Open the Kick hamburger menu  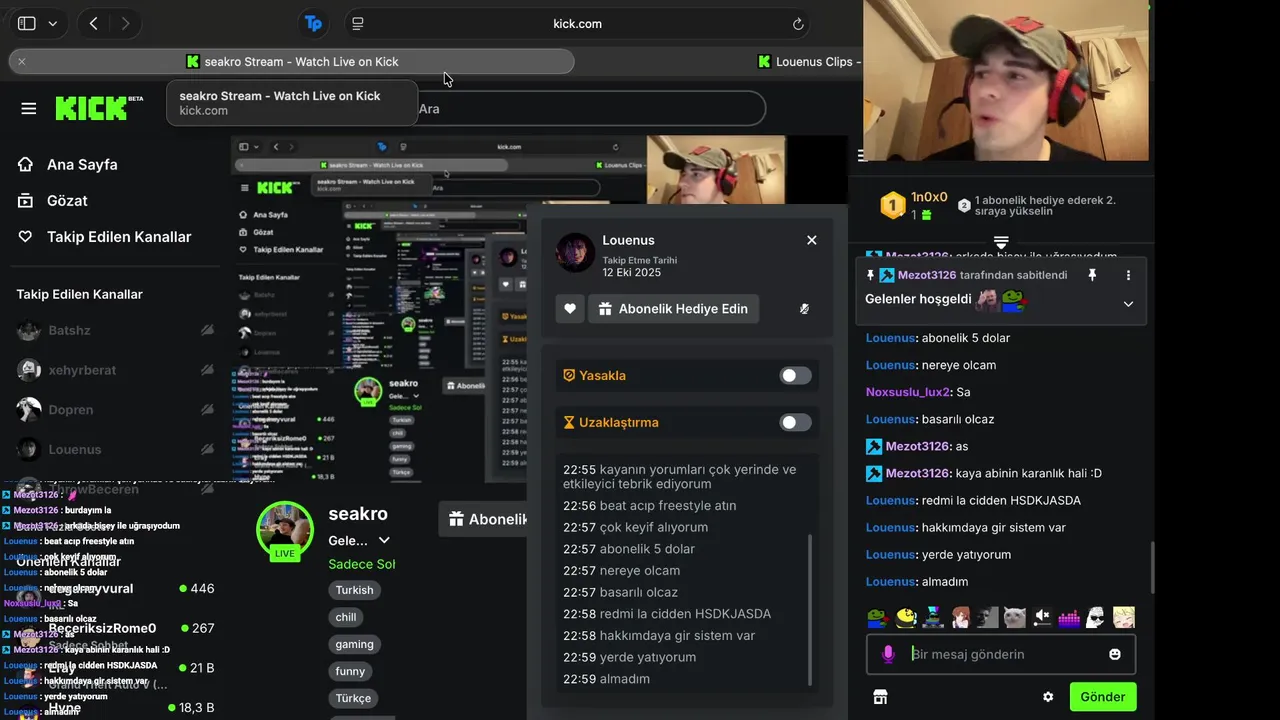[29, 108]
